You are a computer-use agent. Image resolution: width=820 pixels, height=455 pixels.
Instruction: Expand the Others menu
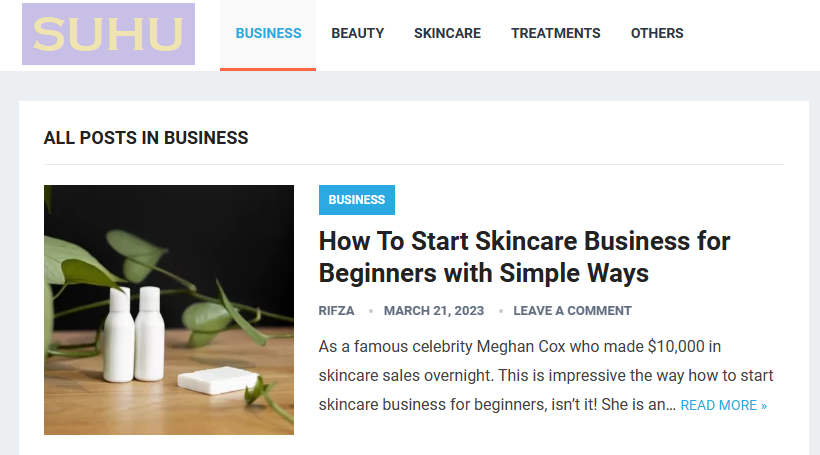(657, 33)
